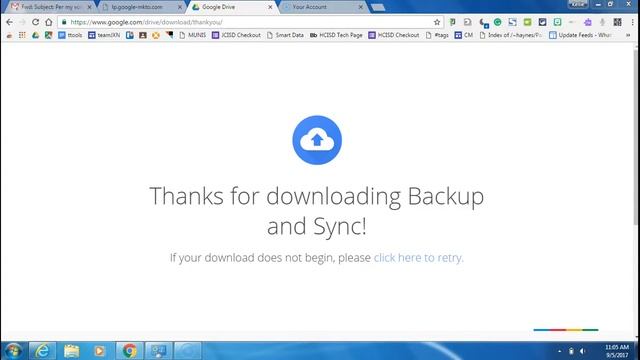The width and height of the screenshot is (640, 360).
Task: Open the teamIXN bookmark
Action: coord(104,35)
